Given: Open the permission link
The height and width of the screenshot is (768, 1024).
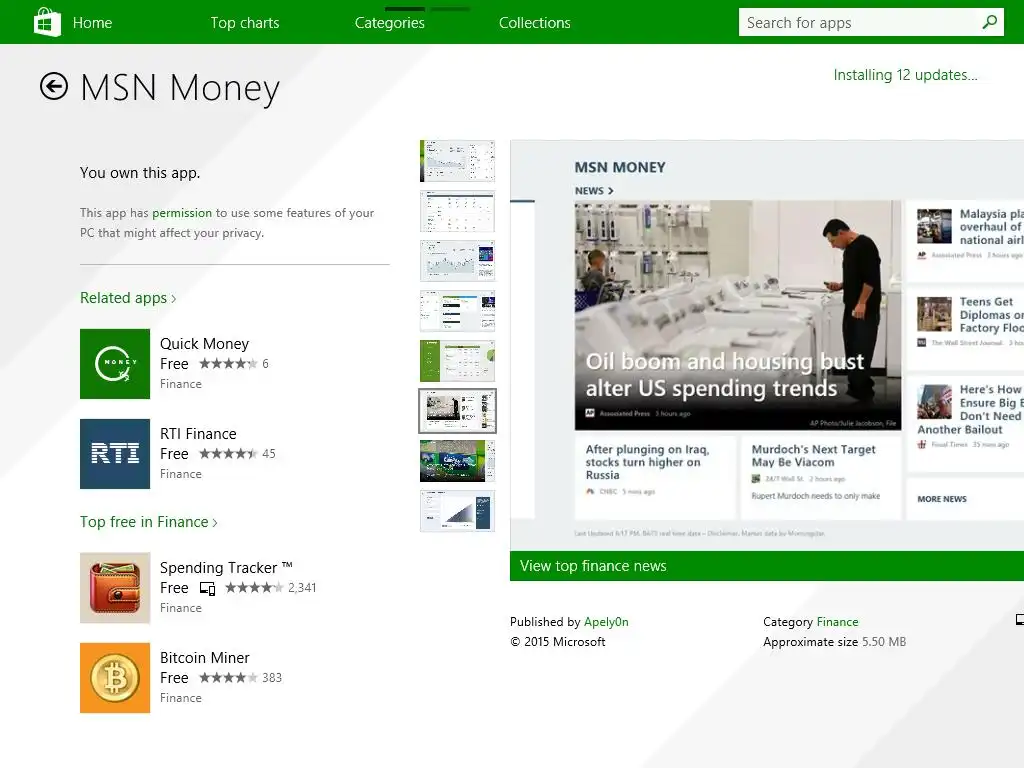Looking at the screenshot, I should 182,213.
